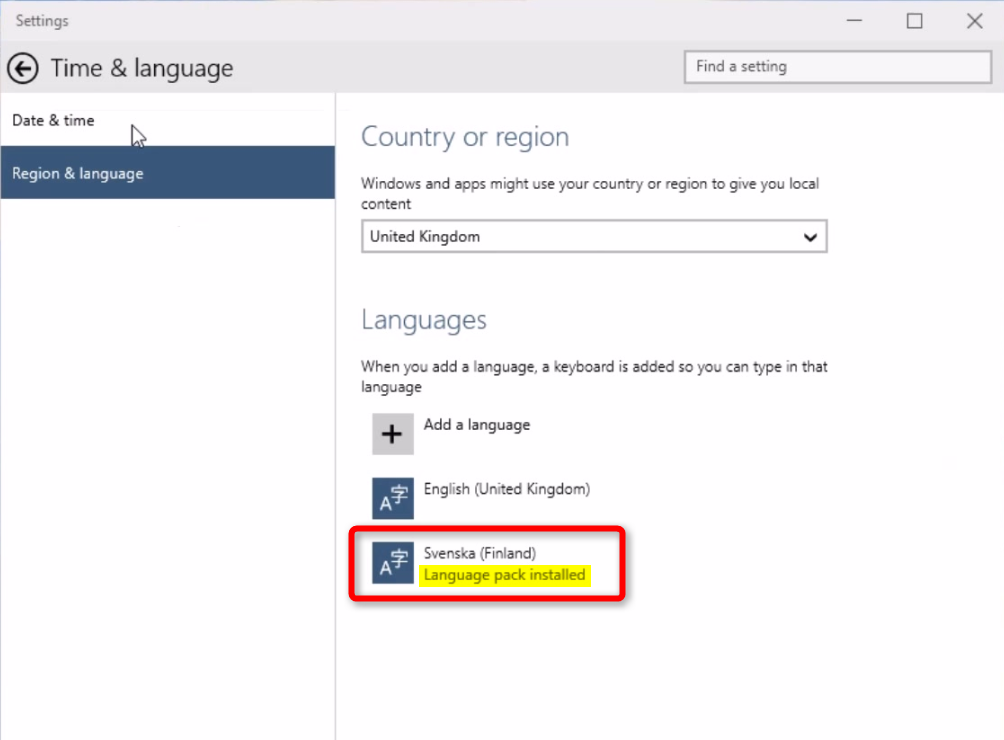Select the English (United Kingdom) language icon

(393, 498)
